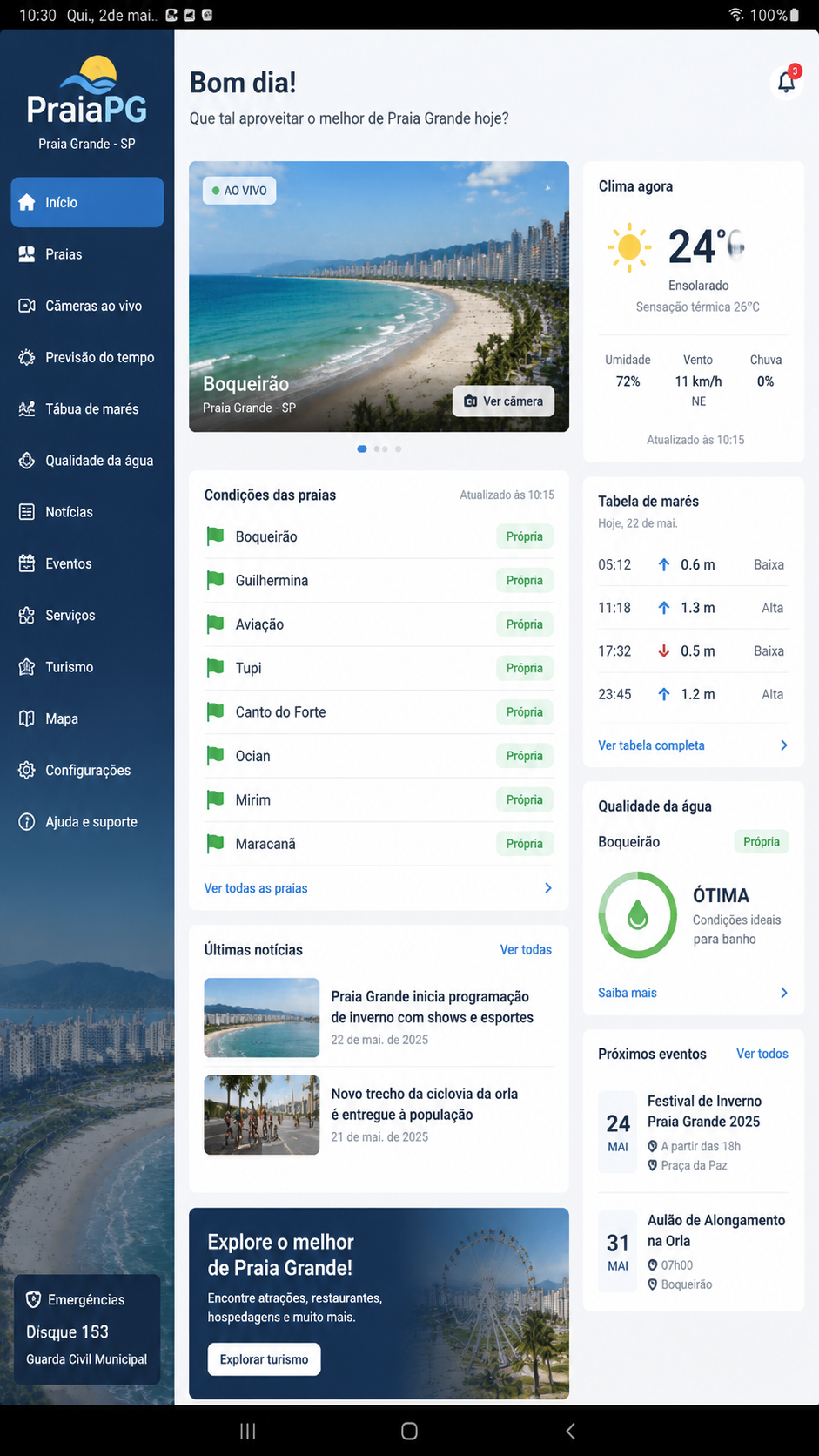
Task: Click the Emergências shield icon
Action: tap(34, 1299)
